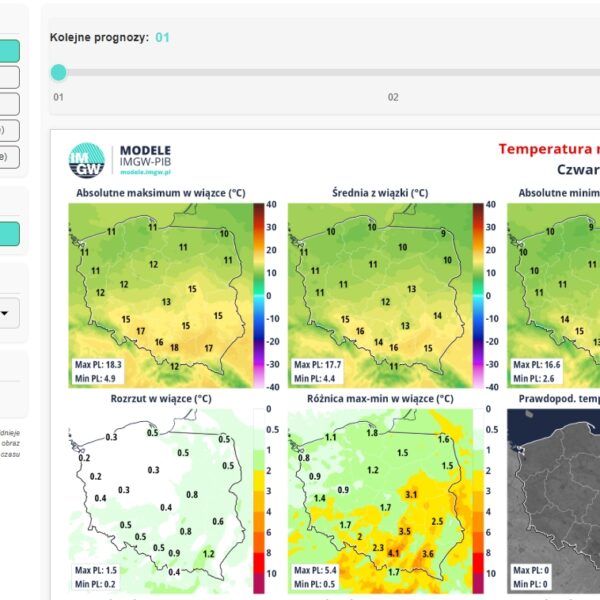Image resolution: width=600 pixels, height=600 pixels.
Task: Click the color legend beside Rozrzut w wiązce map
Action: tap(258, 500)
